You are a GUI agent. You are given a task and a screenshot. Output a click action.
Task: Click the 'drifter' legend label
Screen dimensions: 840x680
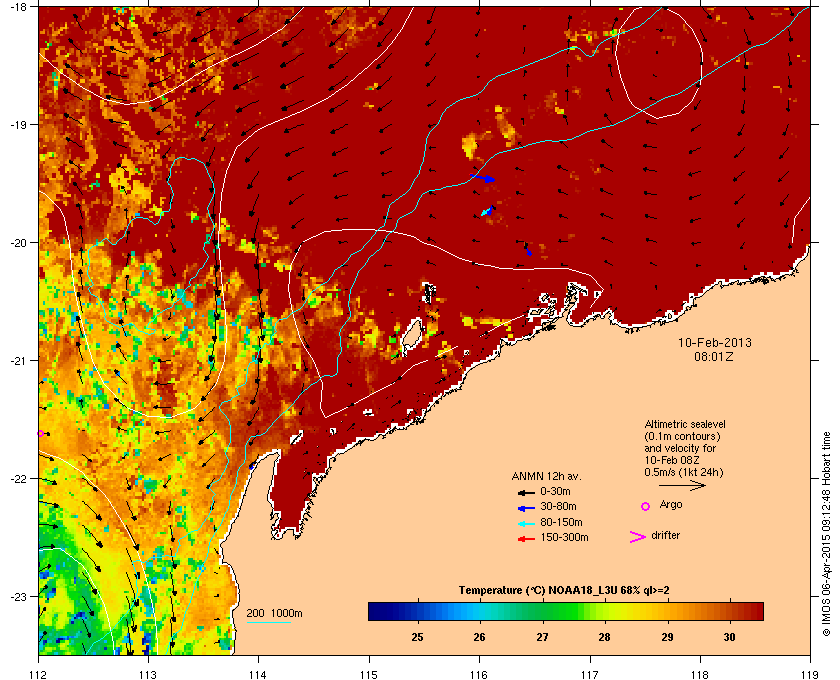point(665,535)
